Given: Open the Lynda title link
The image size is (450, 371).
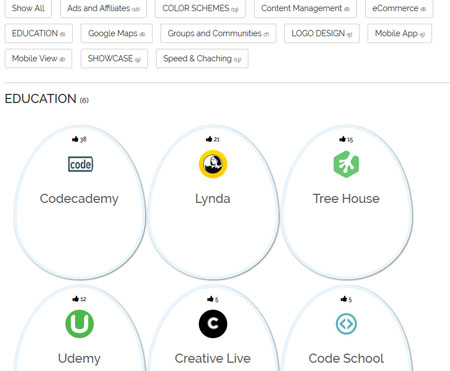Looking at the screenshot, I should [213, 199].
